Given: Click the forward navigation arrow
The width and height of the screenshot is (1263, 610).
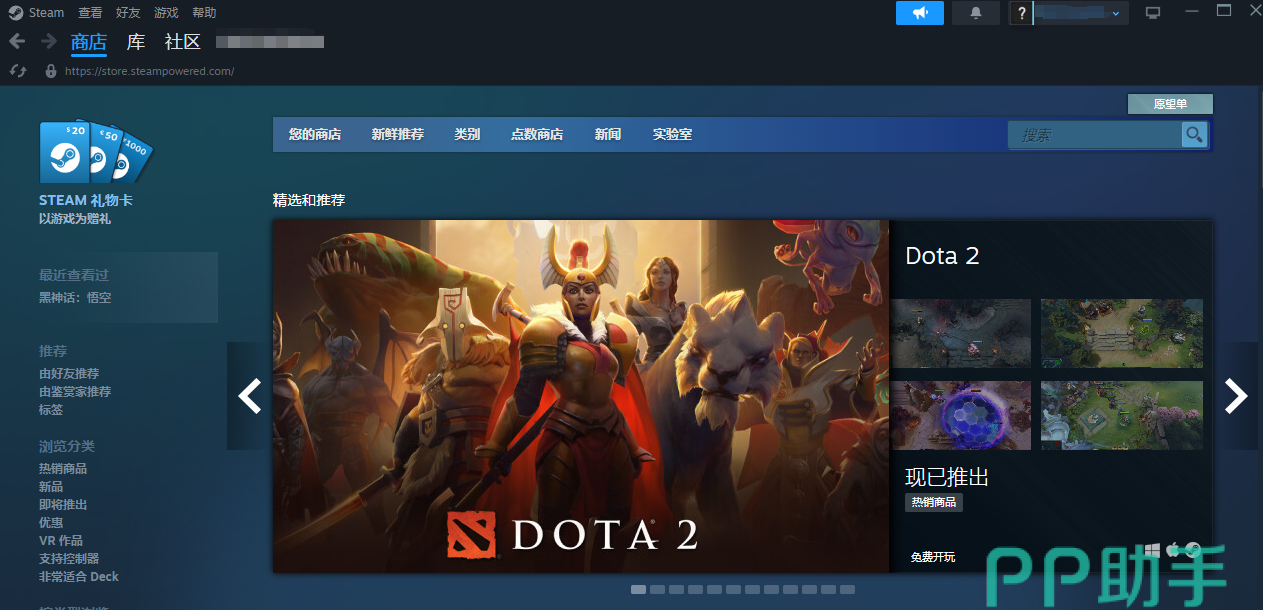Looking at the screenshot, I should 49,41.
